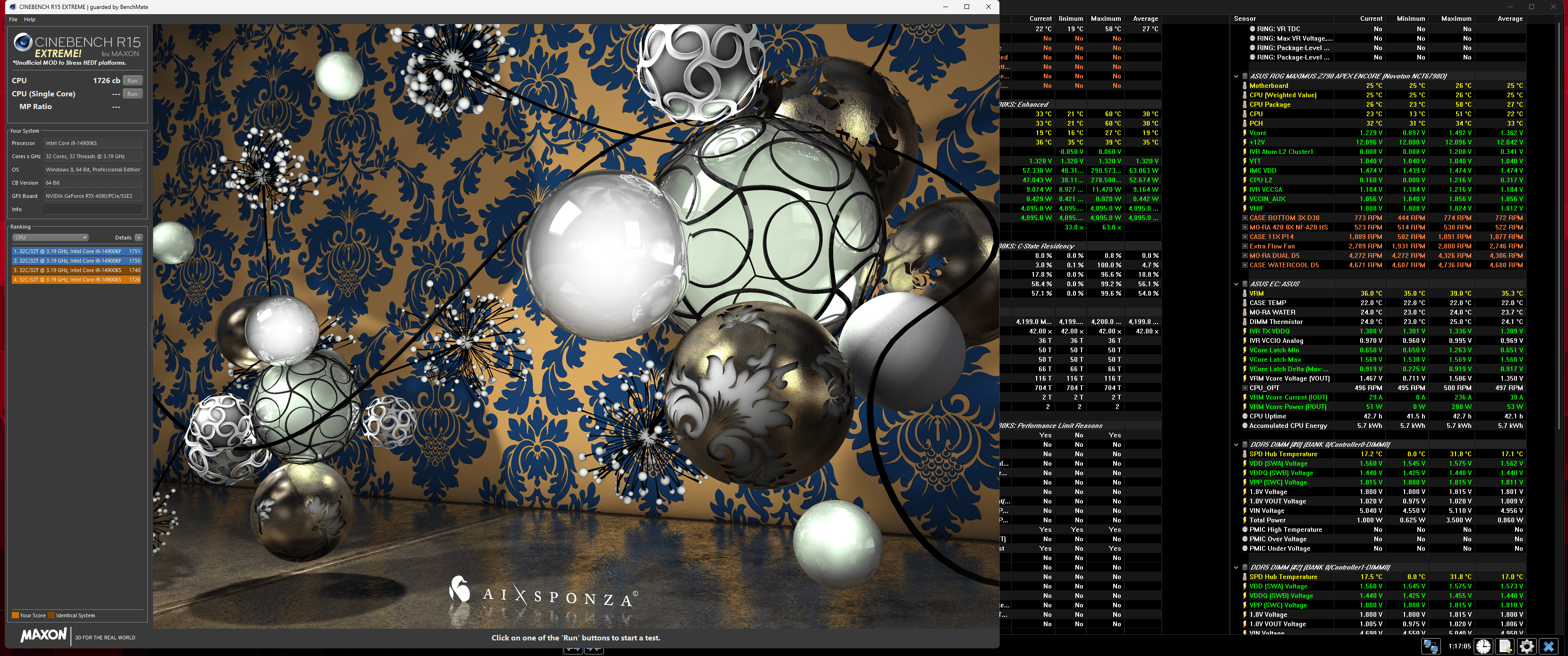This screenshot has width=1568, height=656.
Task: Run the CPU multi-core benchmark
Action: (132, 80)
